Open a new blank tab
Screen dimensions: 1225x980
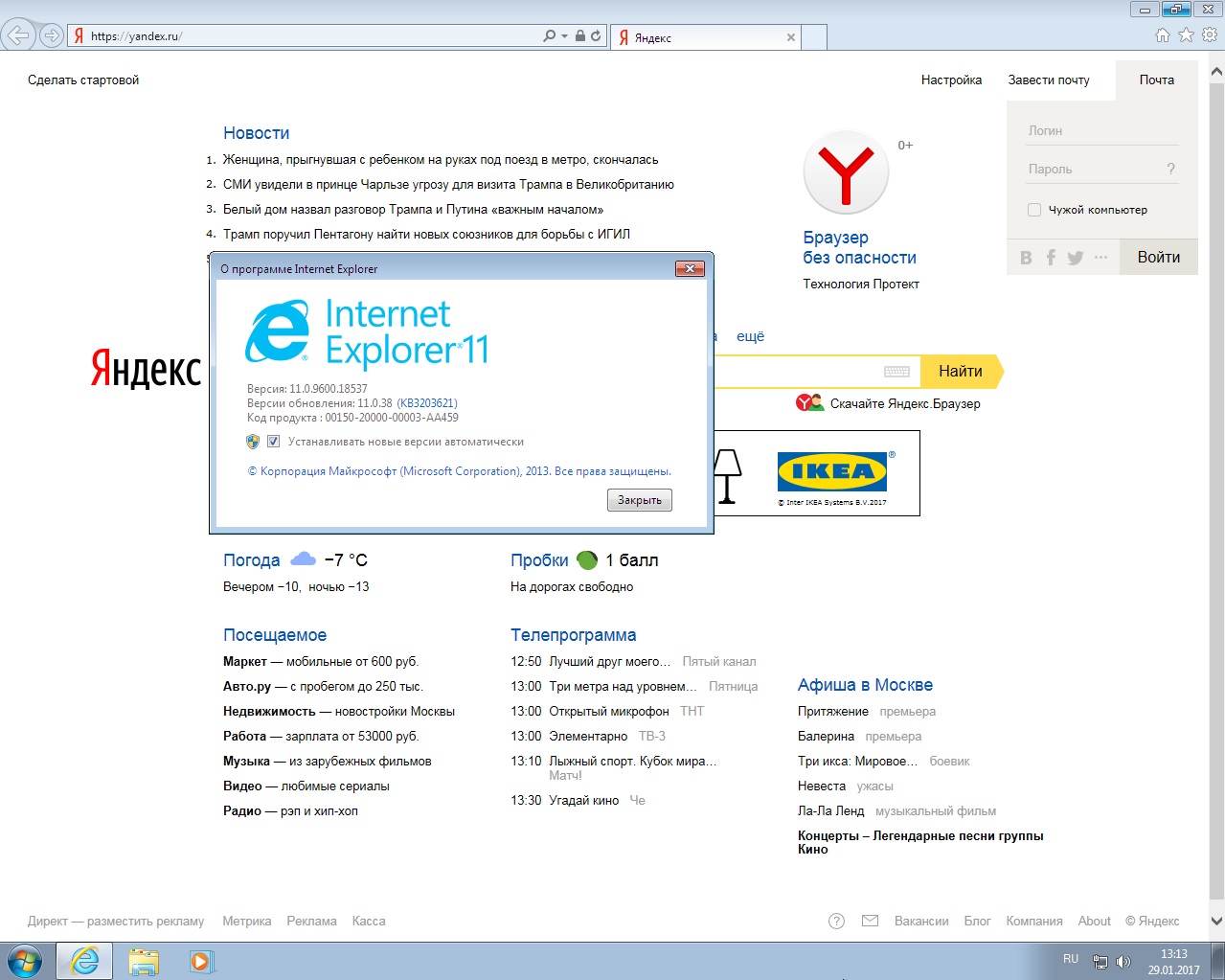[x=813, y=37]
